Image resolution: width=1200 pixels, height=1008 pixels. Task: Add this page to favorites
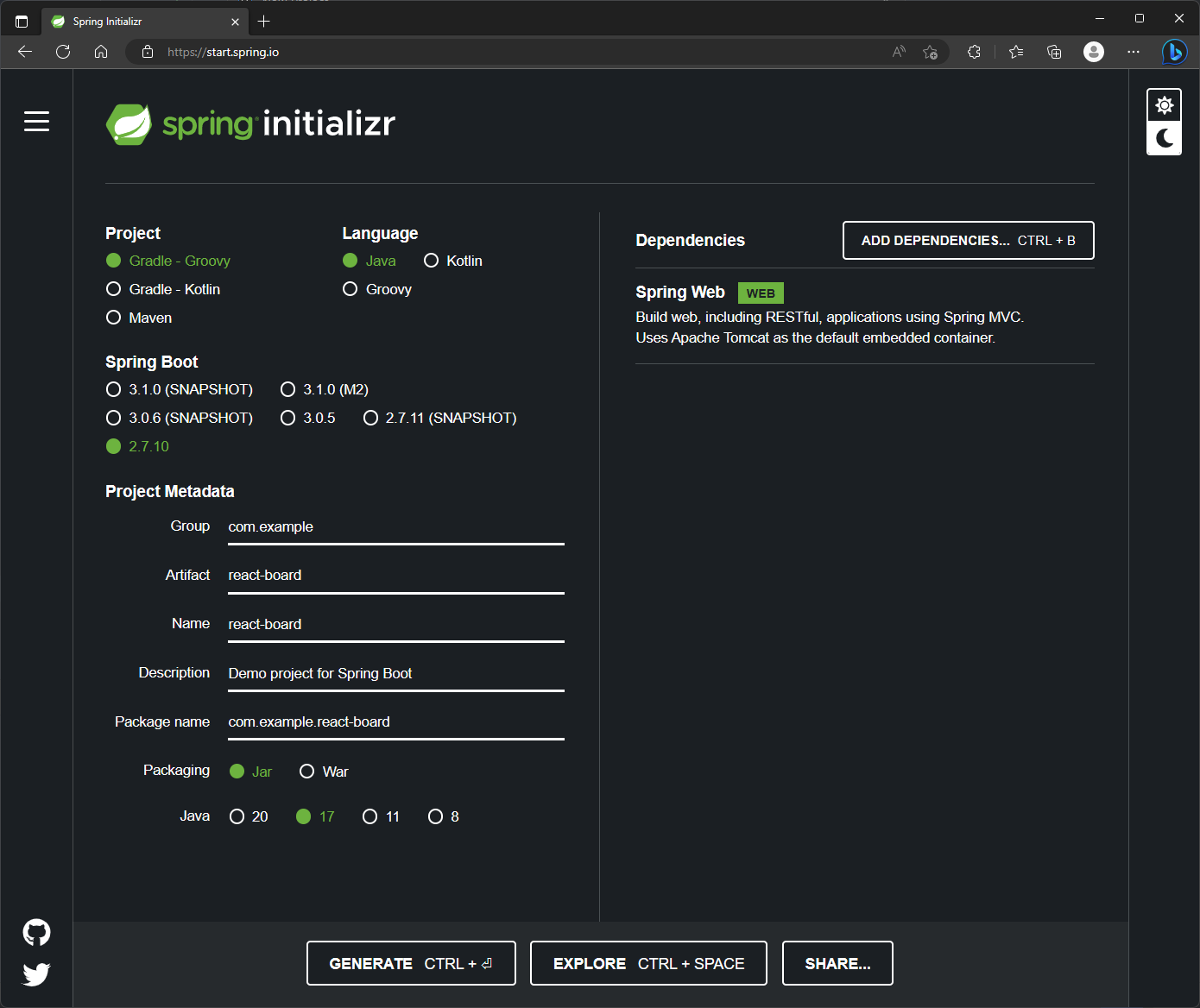(930, 52)
